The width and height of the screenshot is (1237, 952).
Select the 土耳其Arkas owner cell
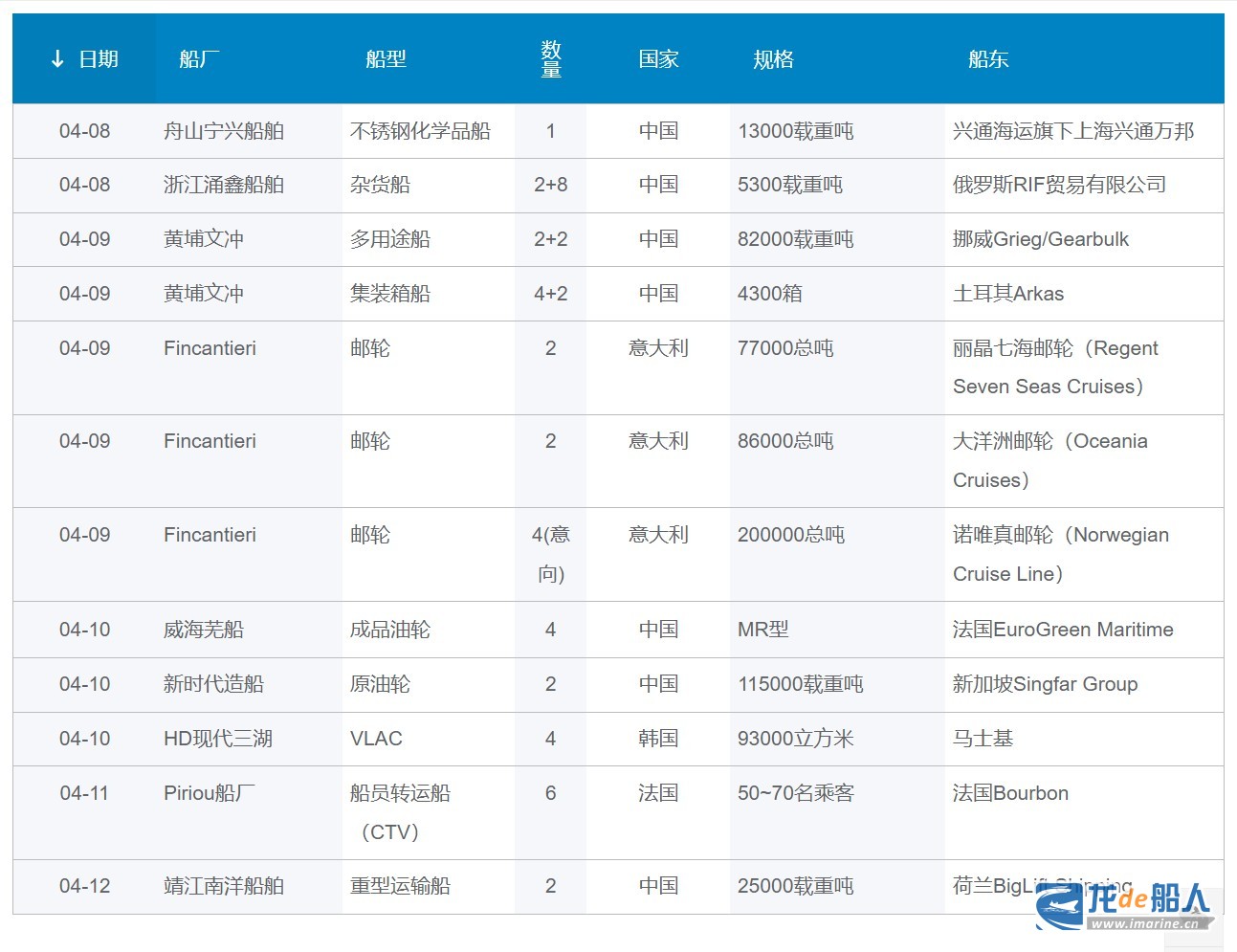click(x=1007, y=294)
